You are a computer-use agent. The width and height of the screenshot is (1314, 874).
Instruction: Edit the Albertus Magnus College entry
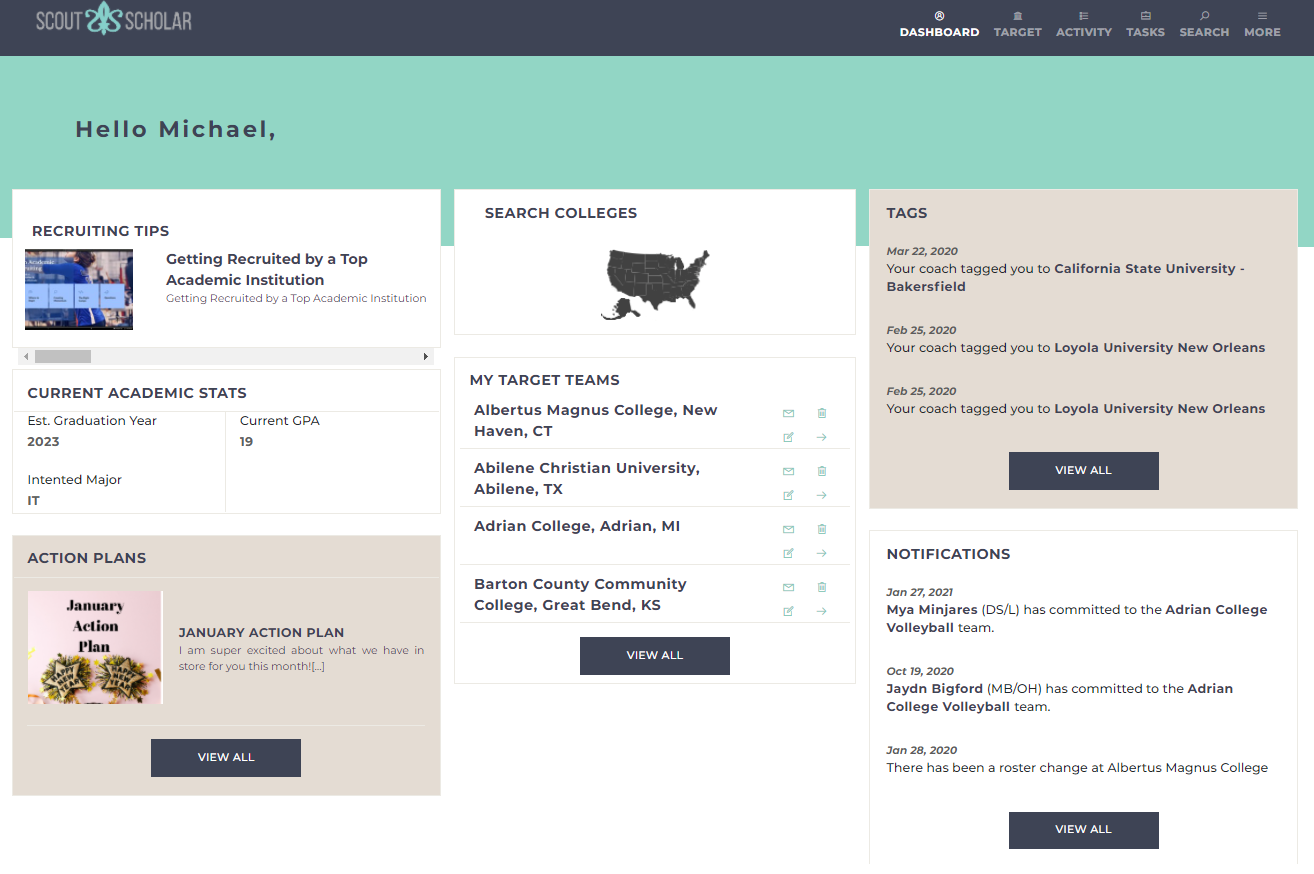coord(788,437)
